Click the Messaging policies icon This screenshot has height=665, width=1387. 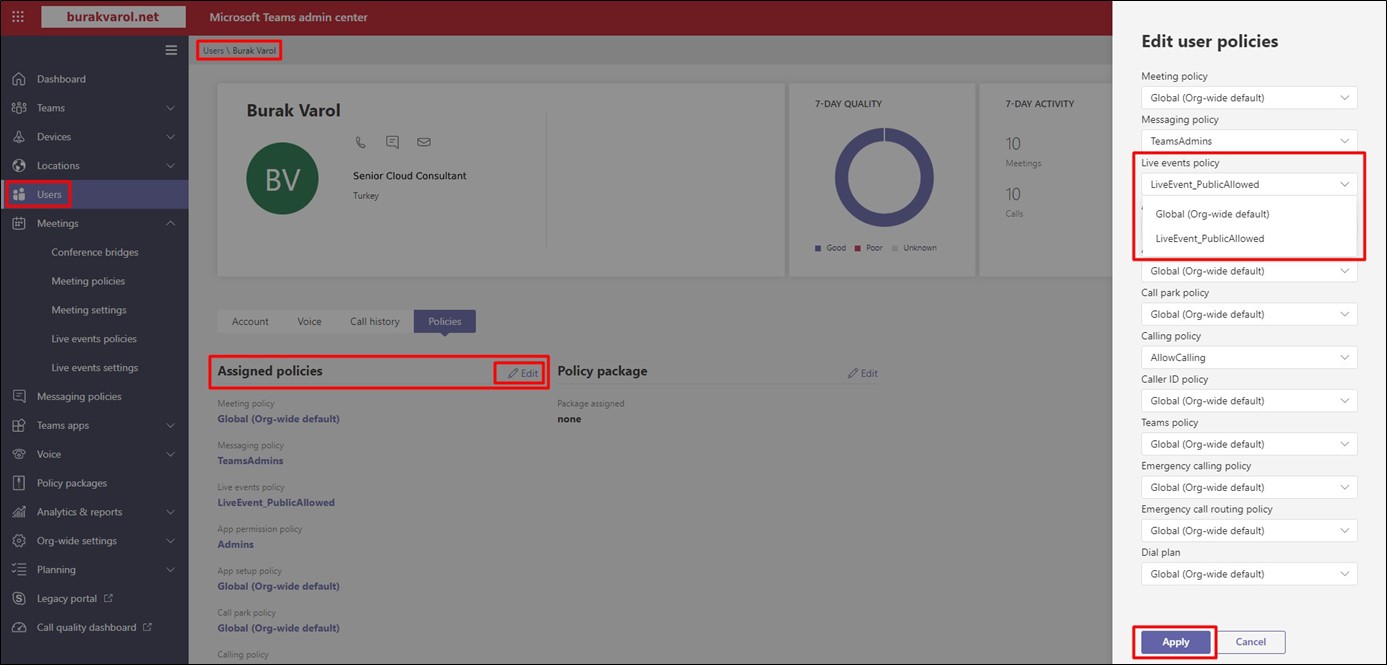coord(19,397)
